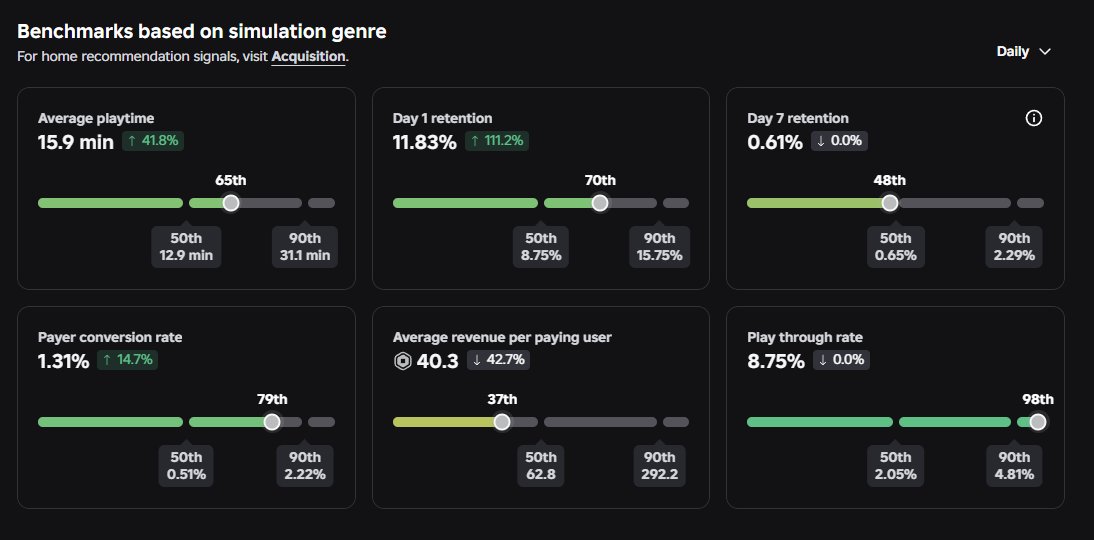Click the 50th 8.75% benchmark label
This screenshot has height=540, width=1094.
(x=541, y=247)
